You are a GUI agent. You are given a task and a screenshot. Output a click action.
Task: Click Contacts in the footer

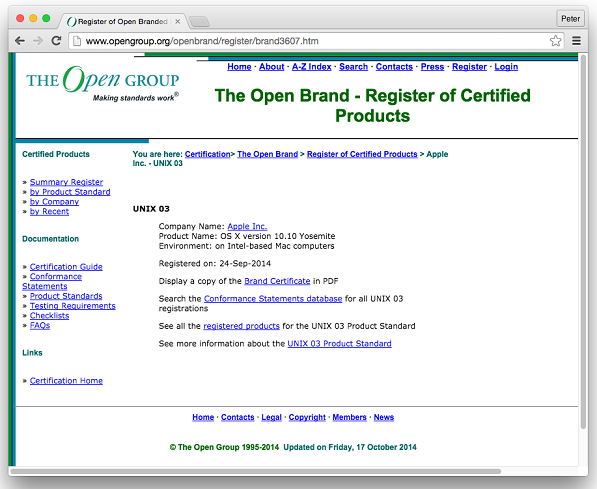pos(238,417)
